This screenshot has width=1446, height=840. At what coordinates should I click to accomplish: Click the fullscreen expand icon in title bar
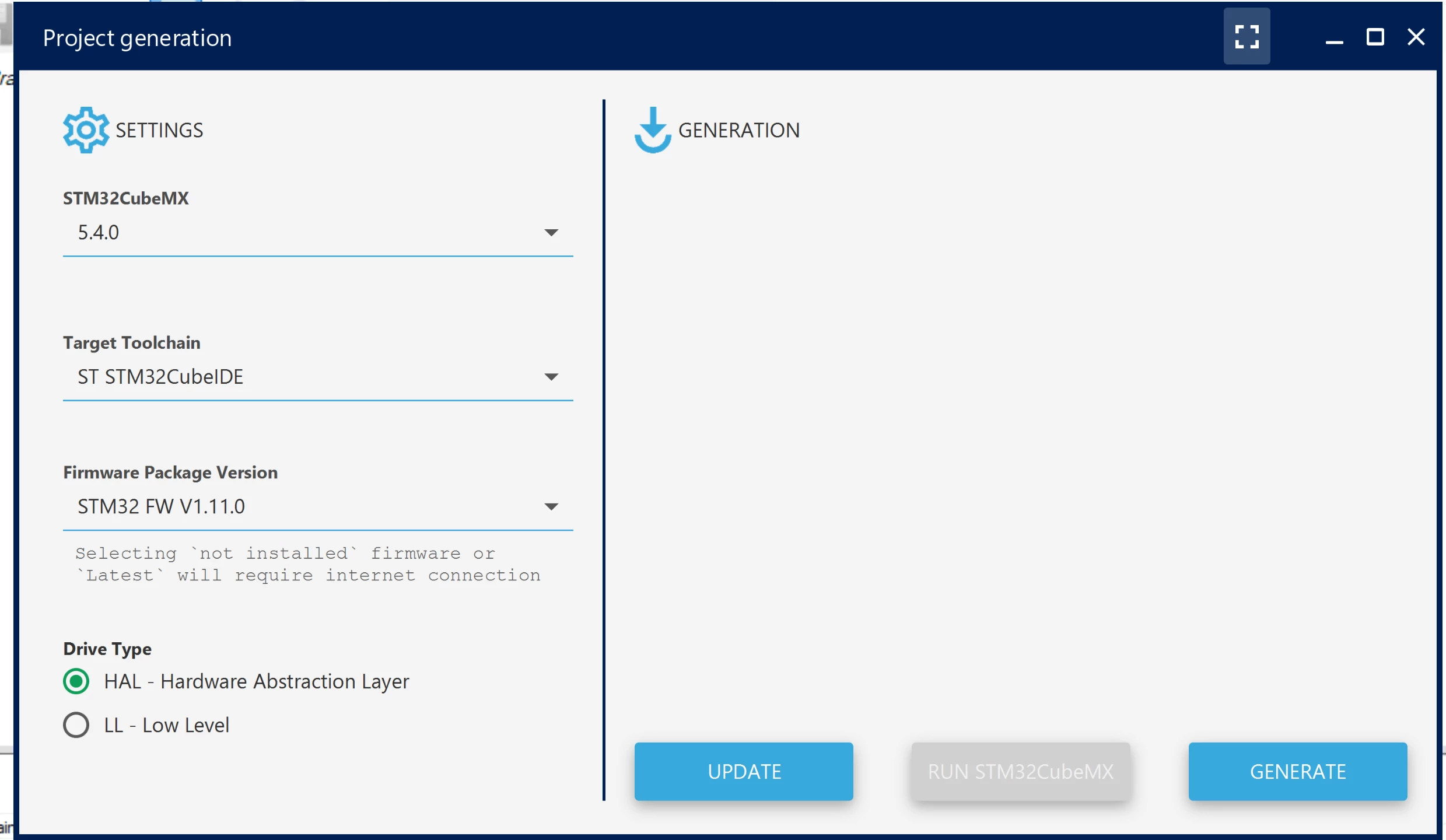click(x=1247, y=36)
